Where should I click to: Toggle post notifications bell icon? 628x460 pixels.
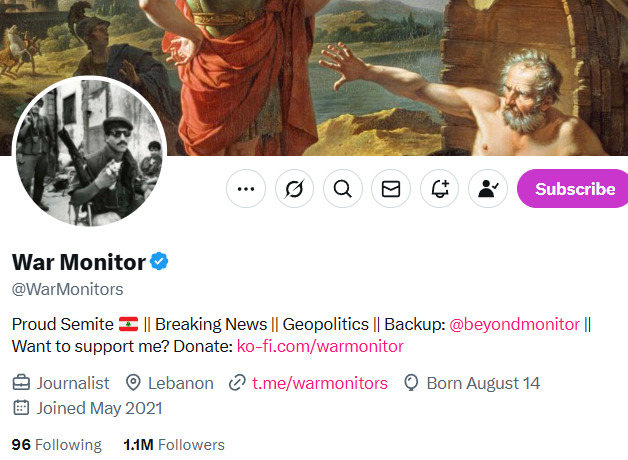pos(439,188)
